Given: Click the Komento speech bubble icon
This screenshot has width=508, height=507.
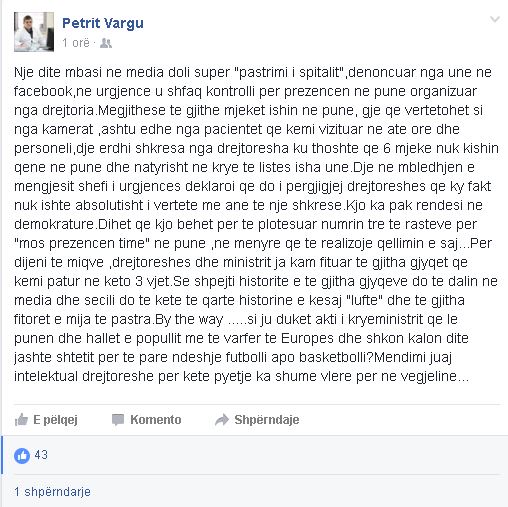Looking at the screenshot, I should click(x=118, y=420).
